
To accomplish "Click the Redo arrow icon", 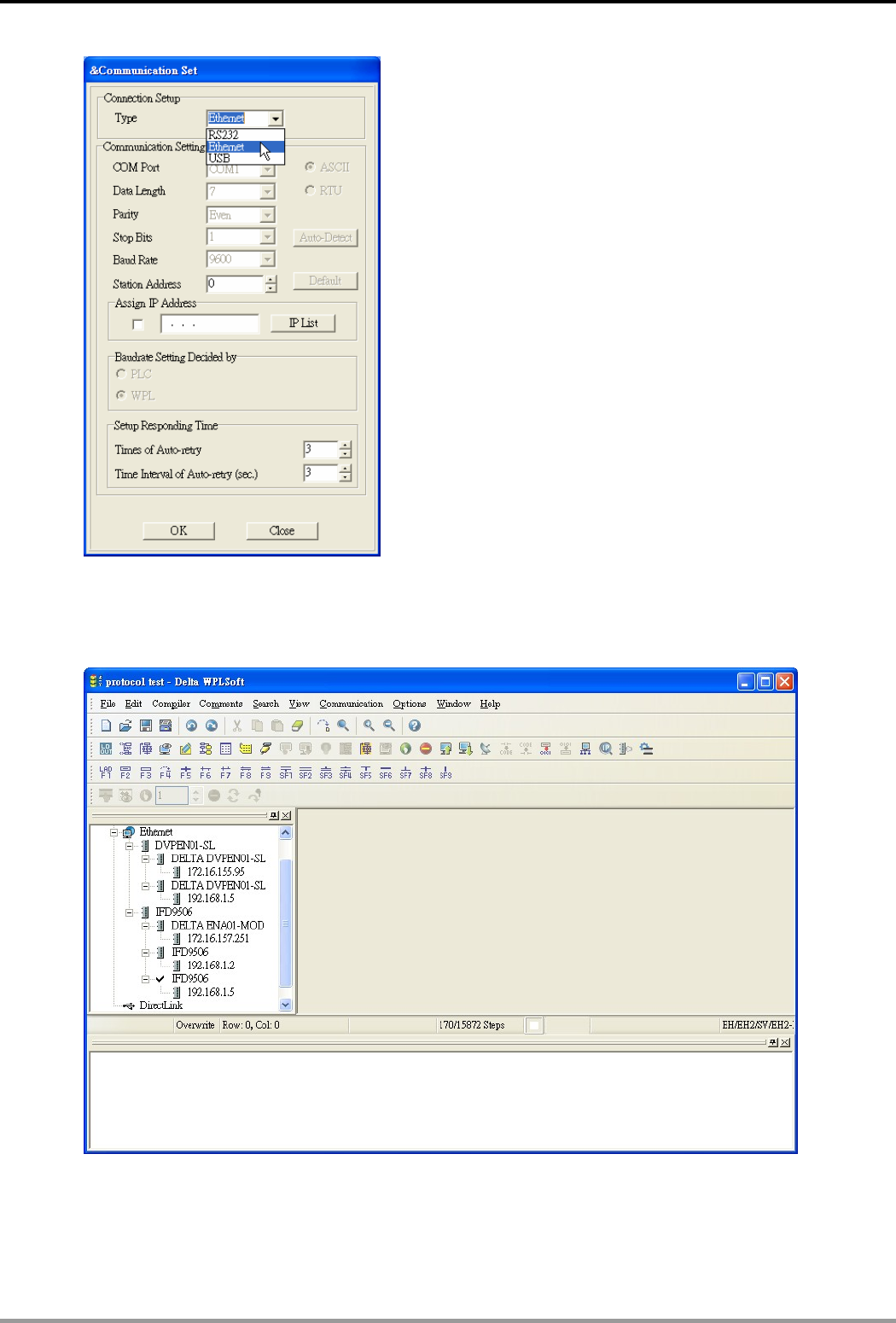I will tap(212, 726).
